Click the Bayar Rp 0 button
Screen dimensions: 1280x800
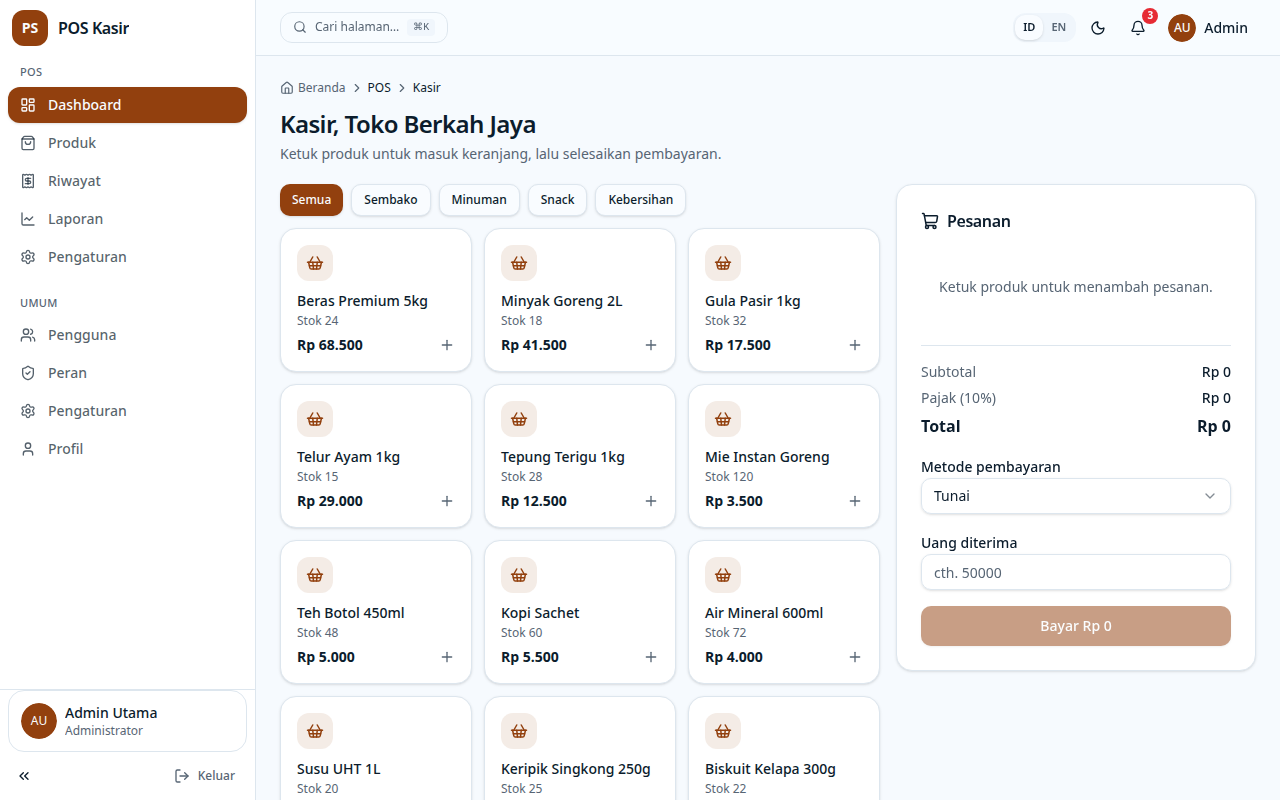(1076, 626)
